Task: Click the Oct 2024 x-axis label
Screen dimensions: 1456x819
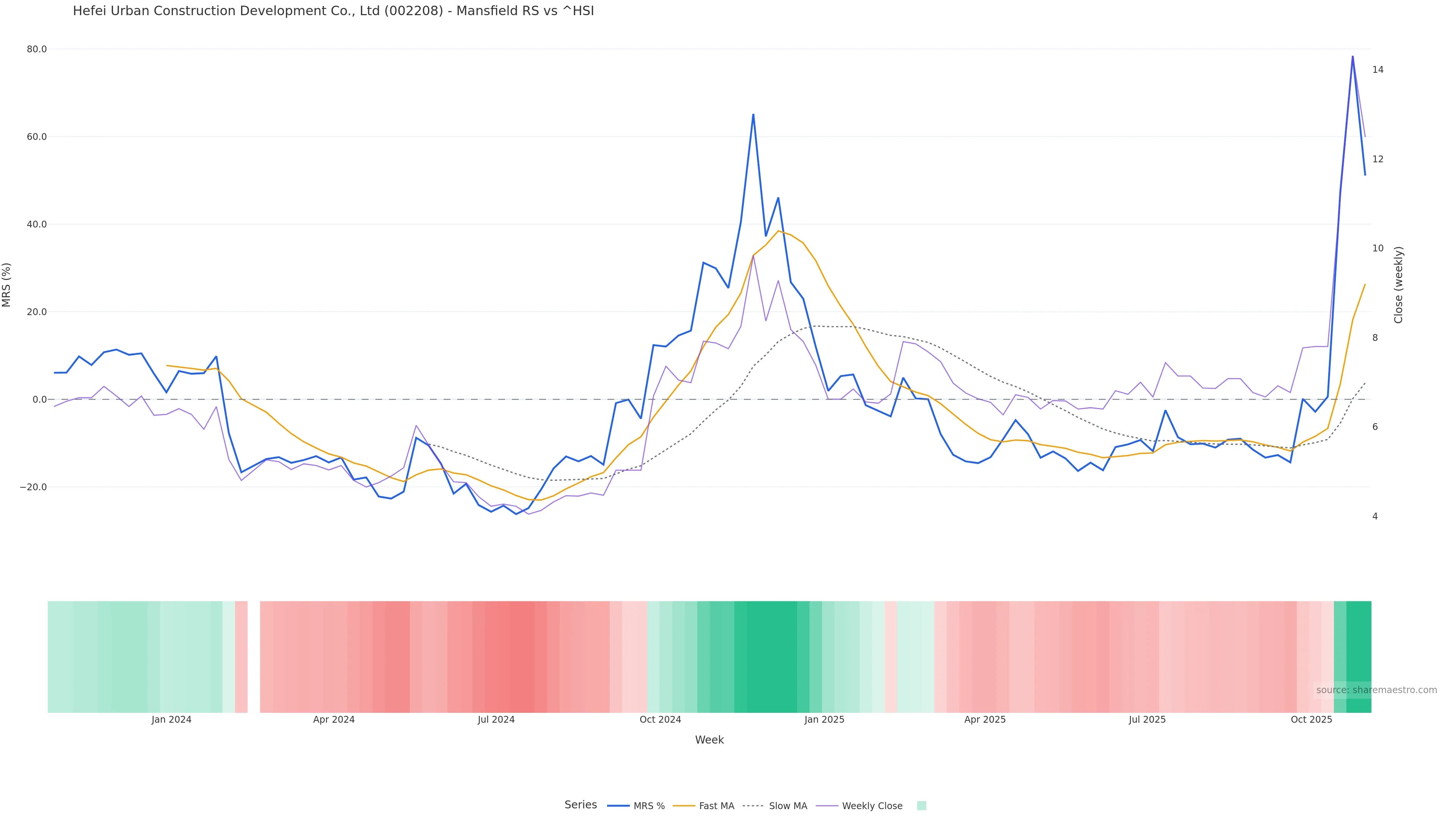Action: 660,720
